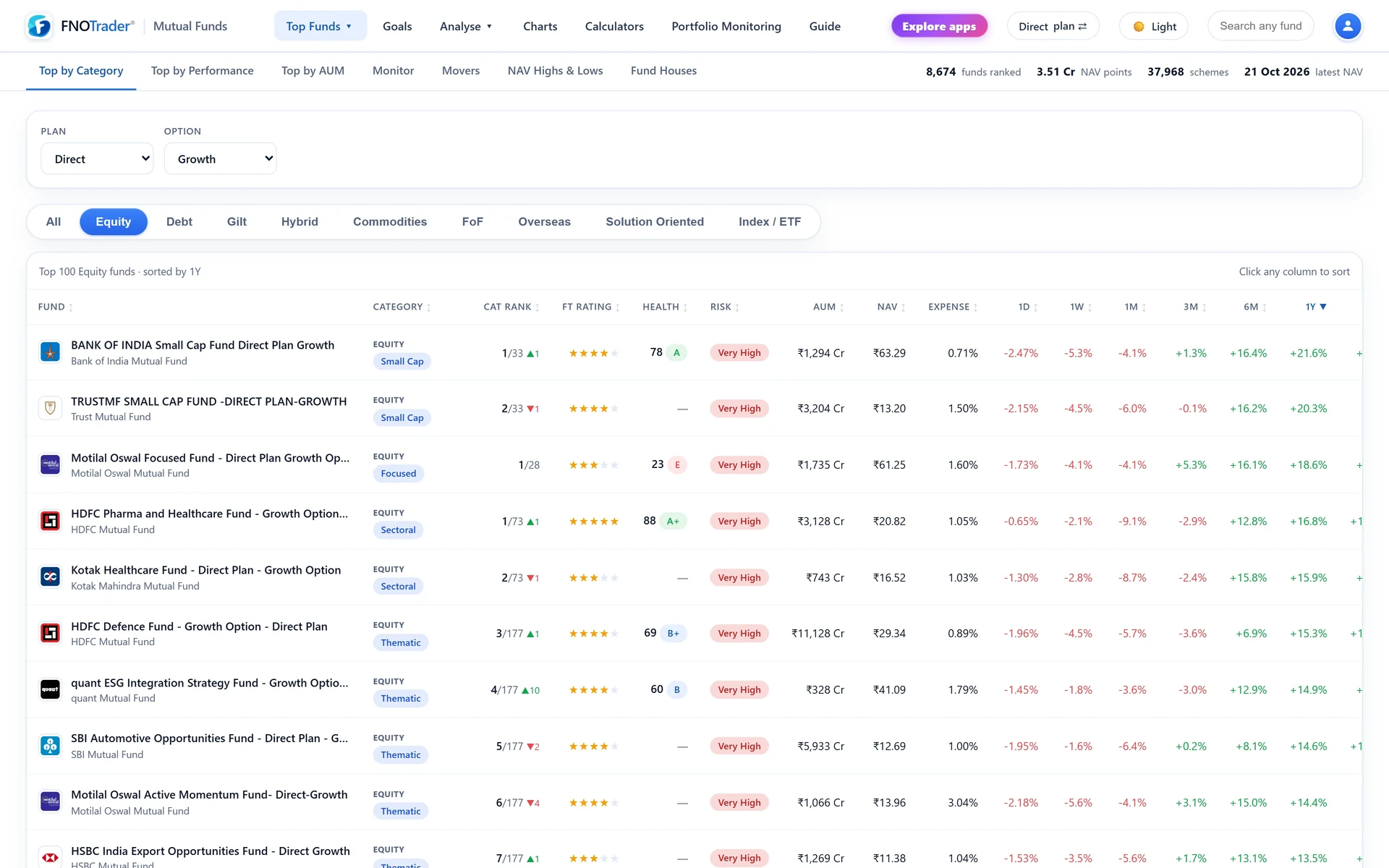Open the Goals menu item
The image size is (1389, 868).
(397, 26)
